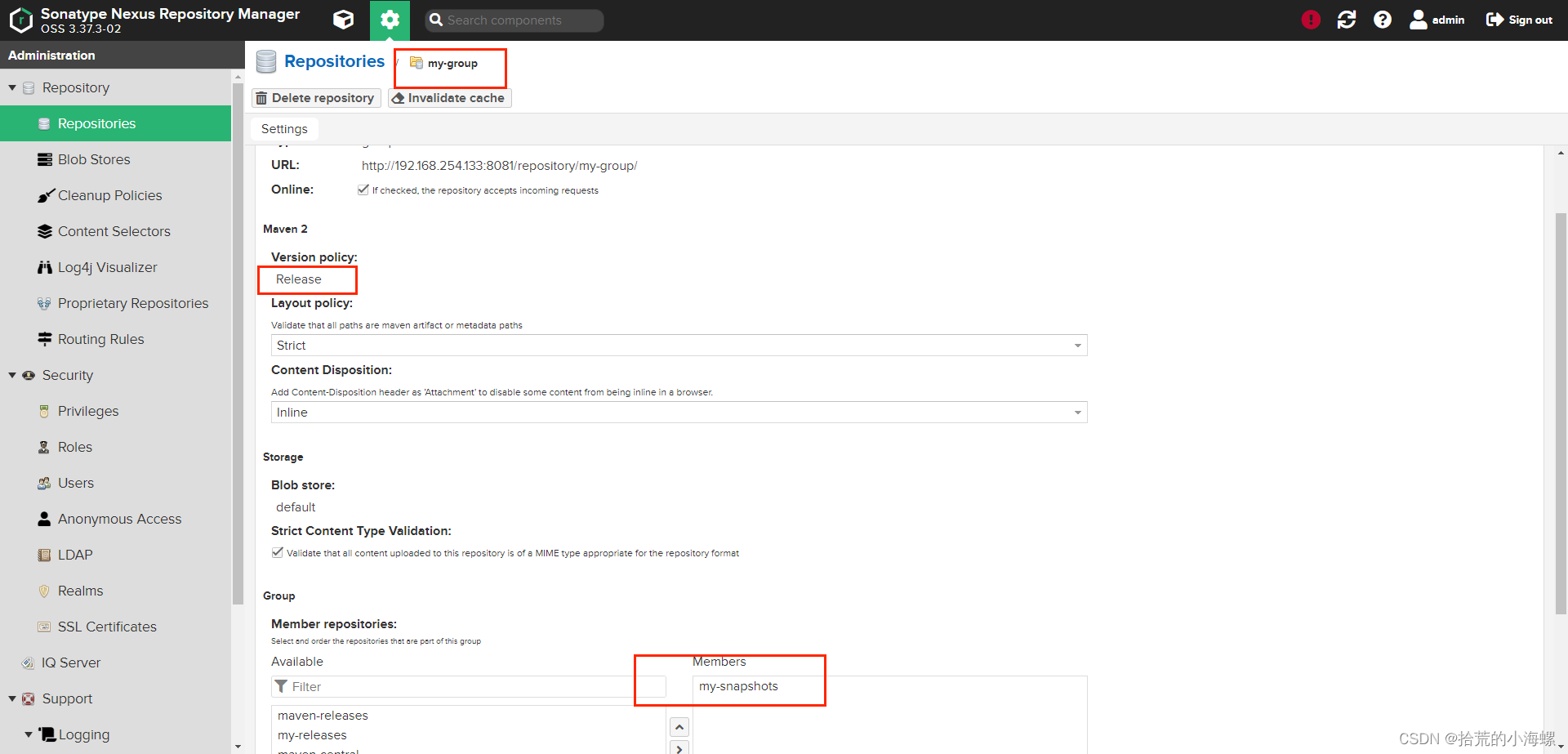Open Users in sidebar
1568x754 pixels.
(116, 483)
